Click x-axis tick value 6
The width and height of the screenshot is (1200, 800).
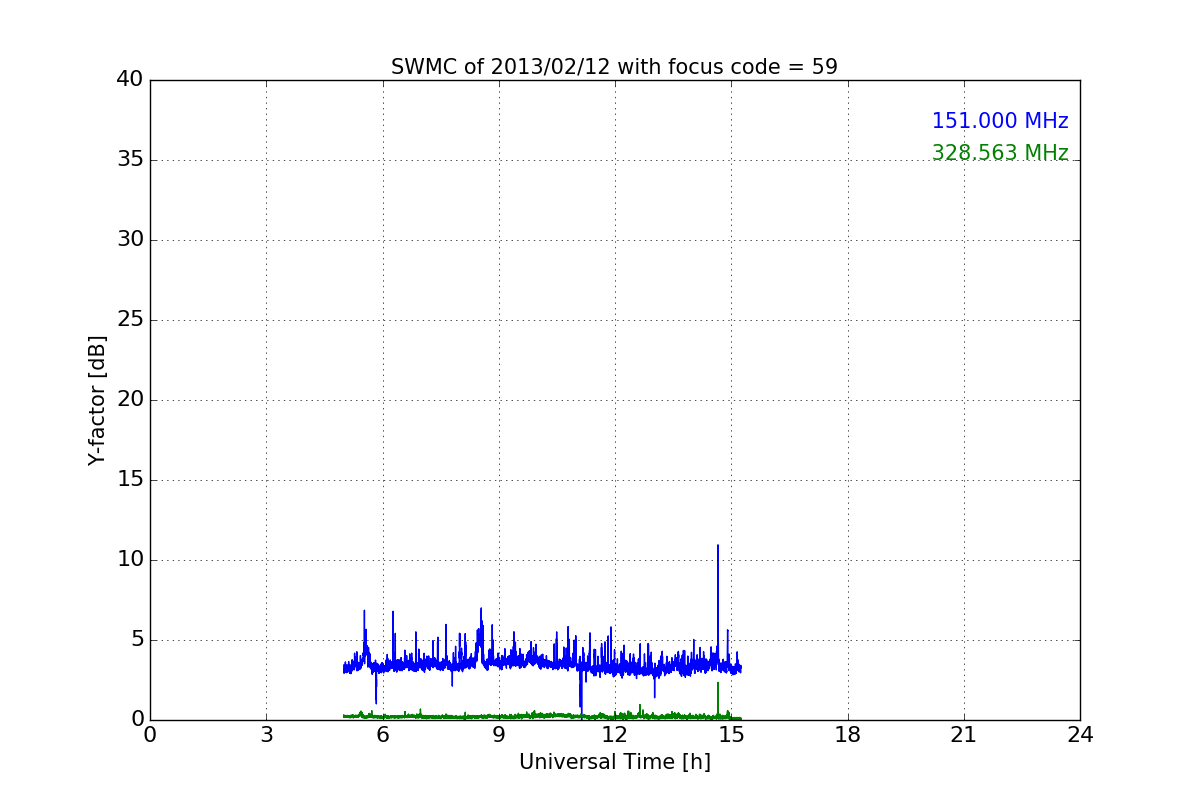click(x=382, y=735)
